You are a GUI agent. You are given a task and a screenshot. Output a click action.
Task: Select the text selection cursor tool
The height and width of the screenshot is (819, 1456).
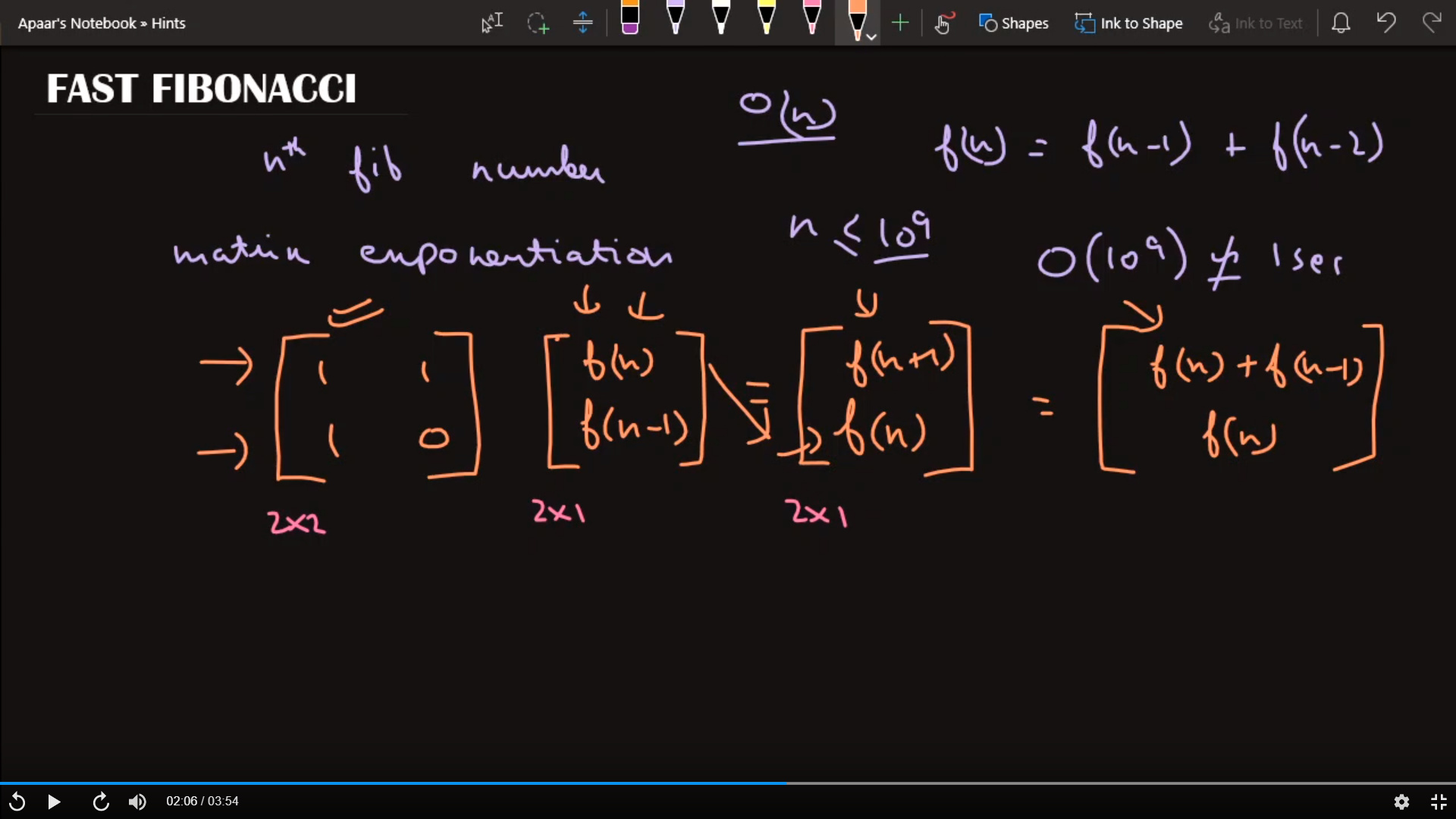(491, 23)
